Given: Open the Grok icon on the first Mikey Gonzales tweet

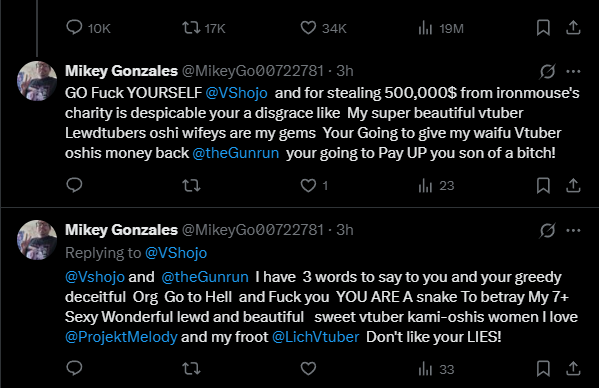Looking at the screenshot, I should point(547,71).
